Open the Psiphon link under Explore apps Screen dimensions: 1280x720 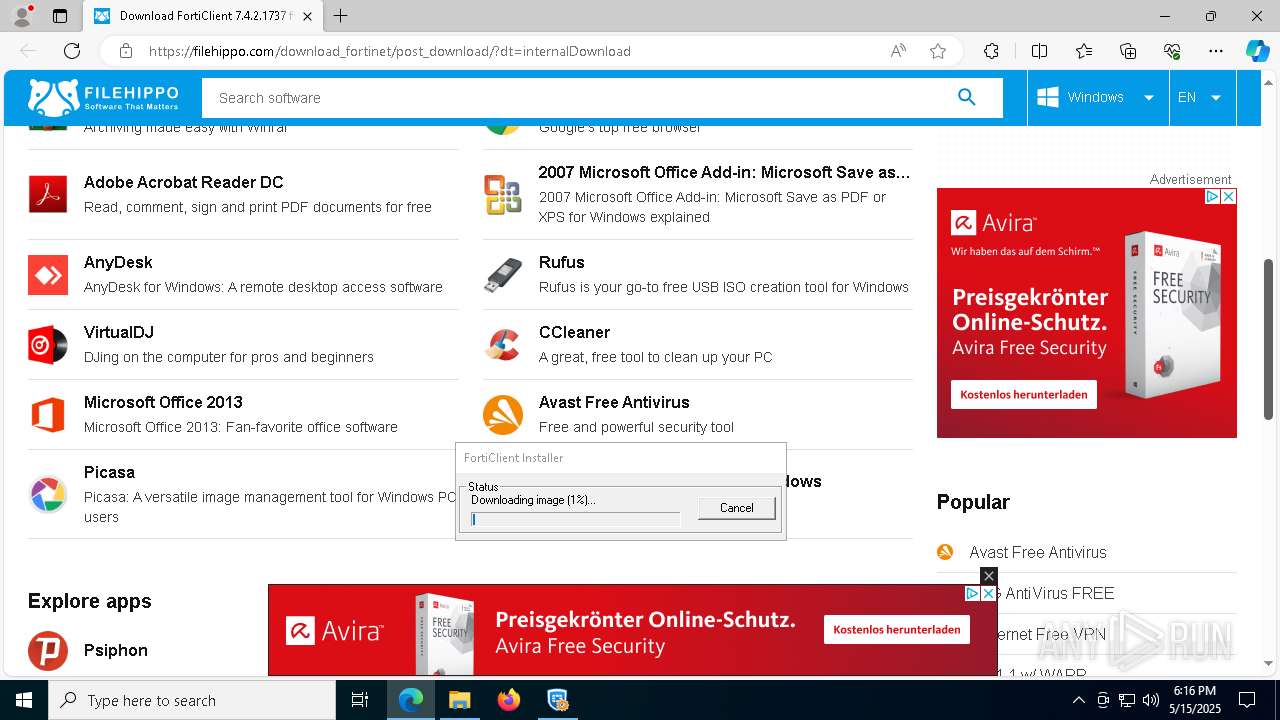click(x=116, y=650)
